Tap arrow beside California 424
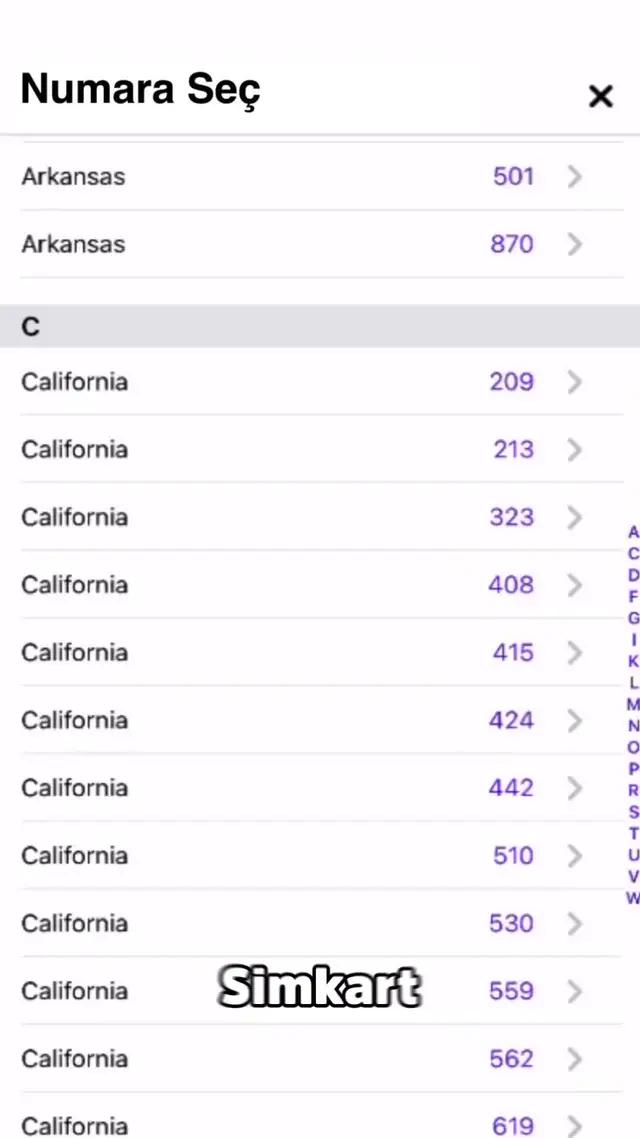This screenshot has height=1138, width=640. (574, 721)
